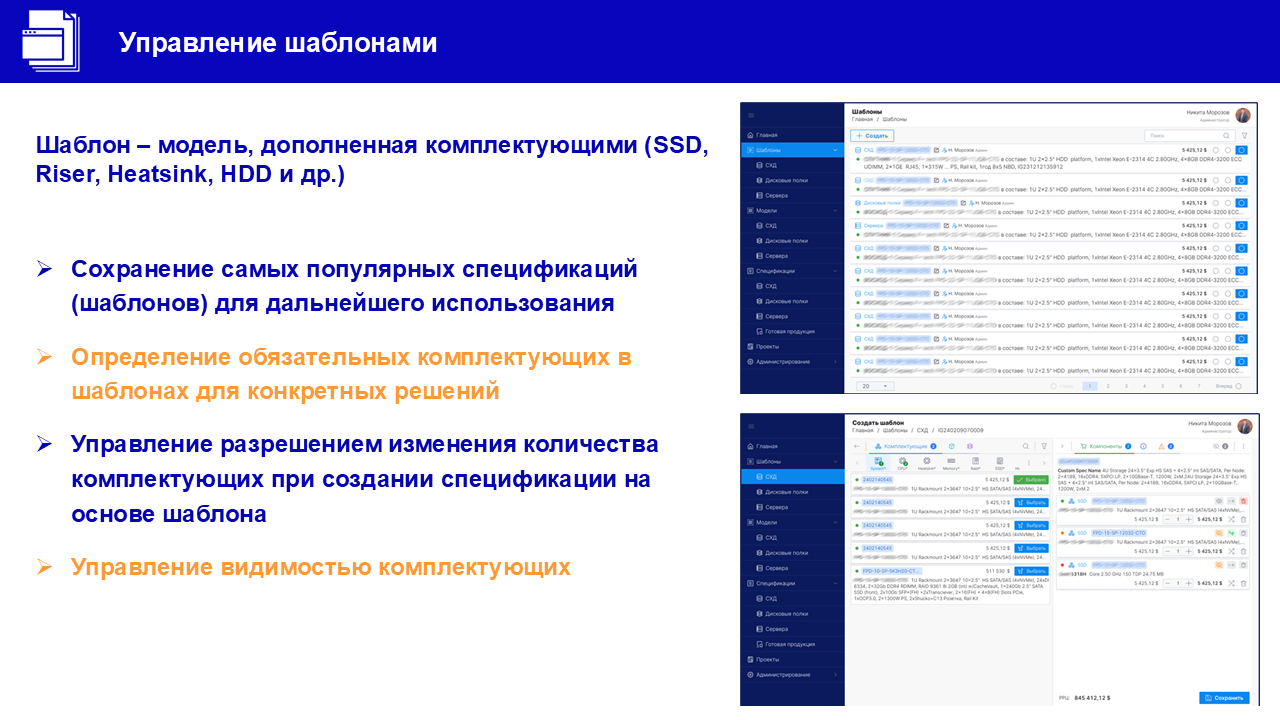Open three-dot more menu in Компоненты header
This screenshot has height=720, width=1280.
1243,446
